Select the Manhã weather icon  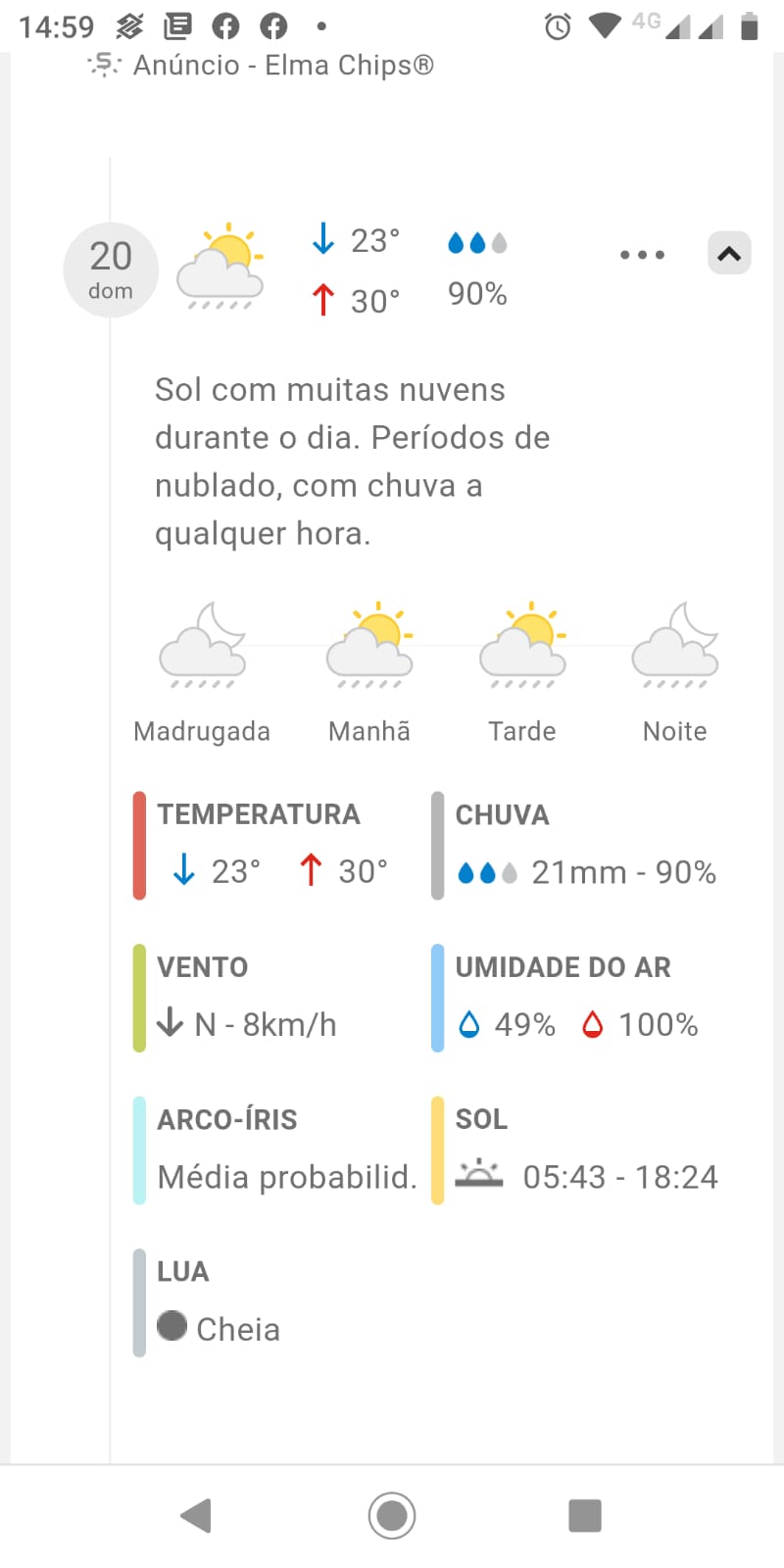click(369, 646)
